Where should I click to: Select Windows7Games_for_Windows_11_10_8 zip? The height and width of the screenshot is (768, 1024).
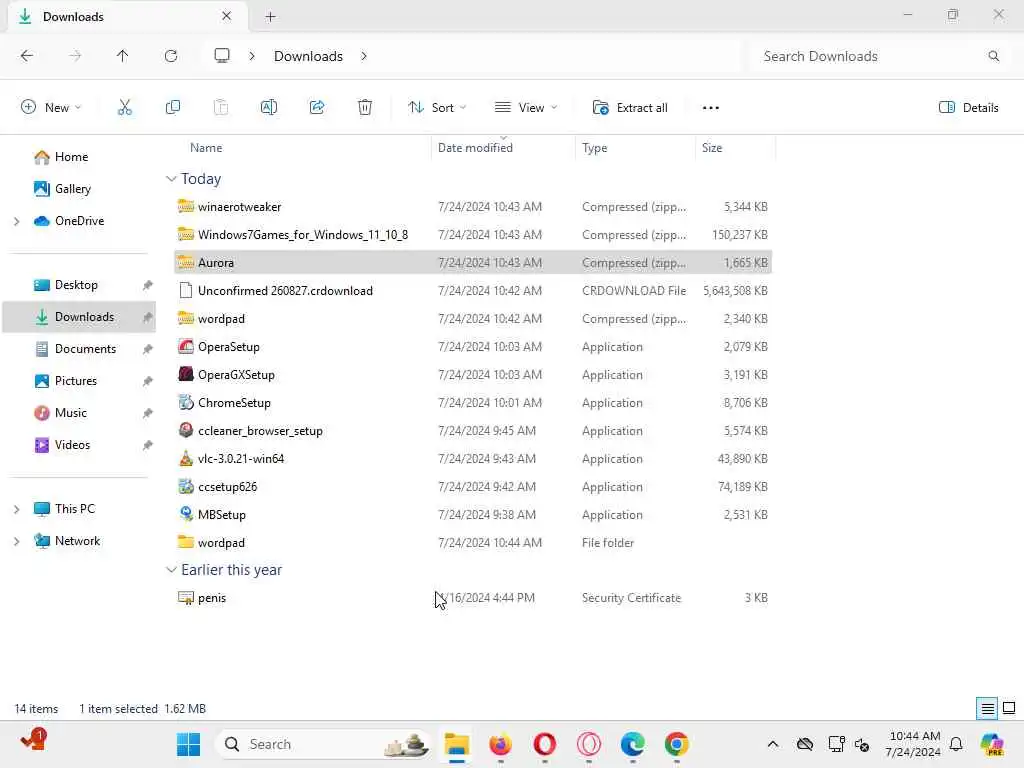point(473,234)
